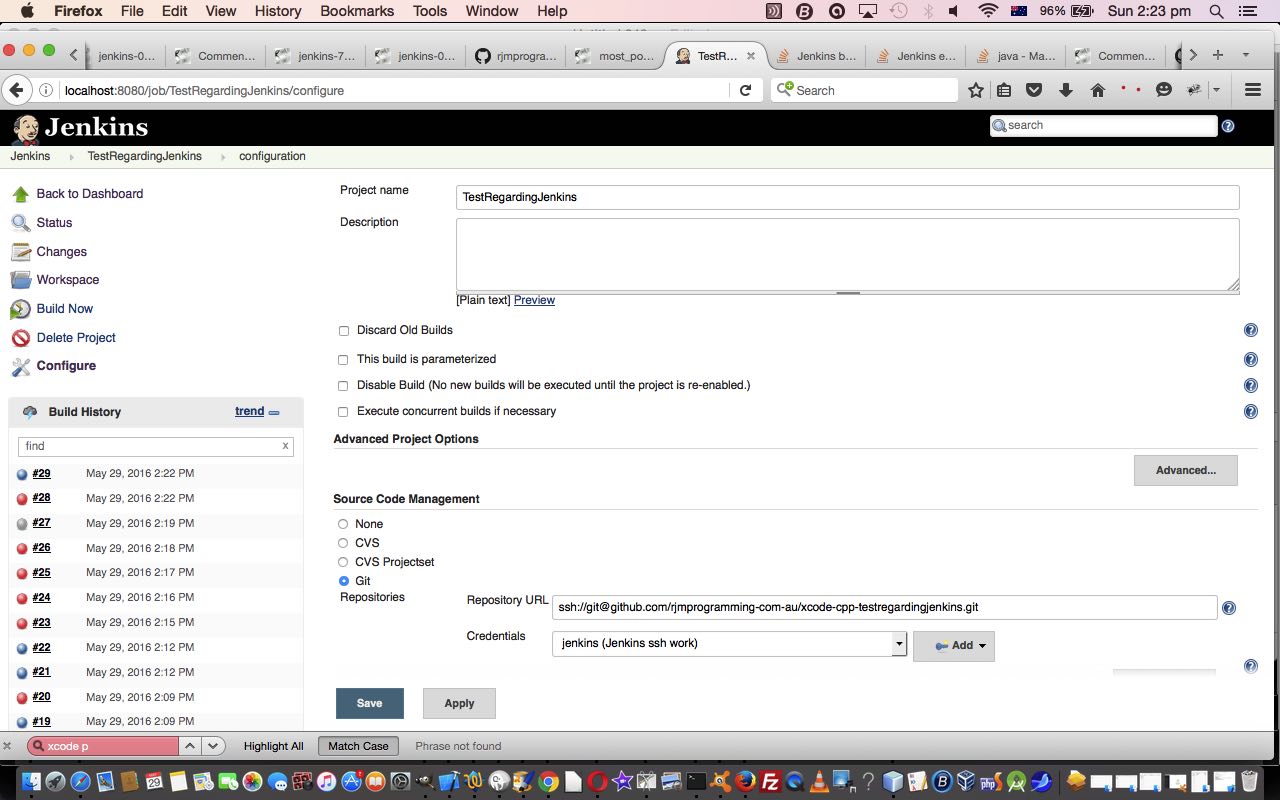Enable Execute concurrent builds if necessary
This screenshot has width=1280, height=800.
coord(343,412)
